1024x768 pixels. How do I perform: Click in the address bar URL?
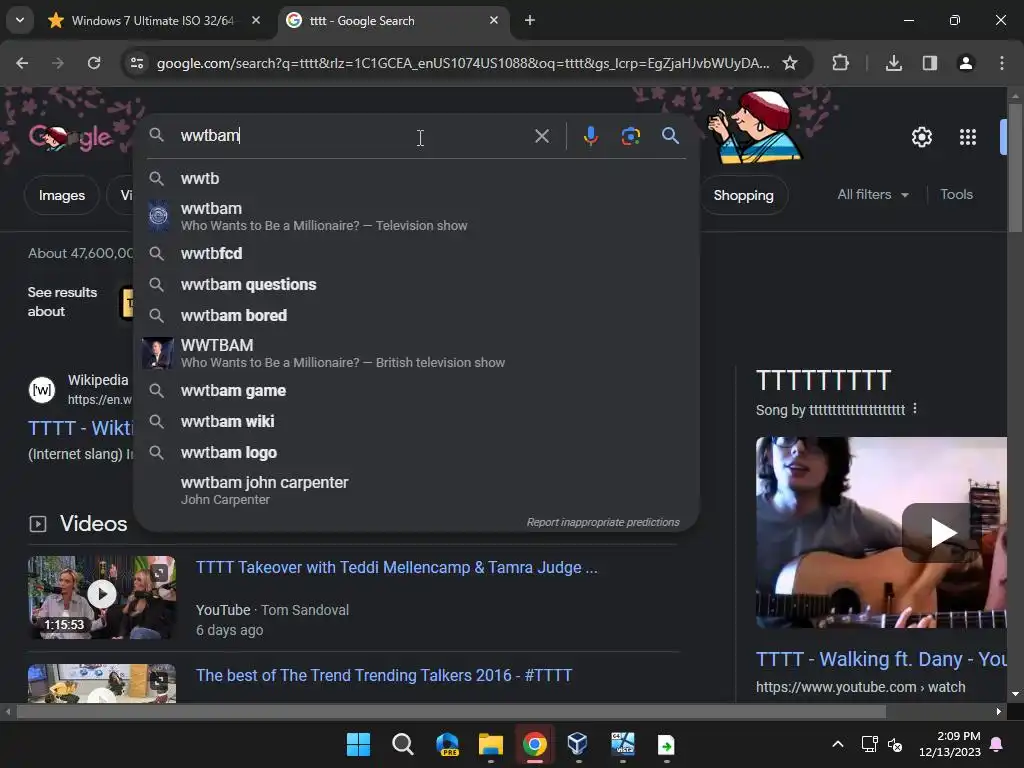coord(462,63)
